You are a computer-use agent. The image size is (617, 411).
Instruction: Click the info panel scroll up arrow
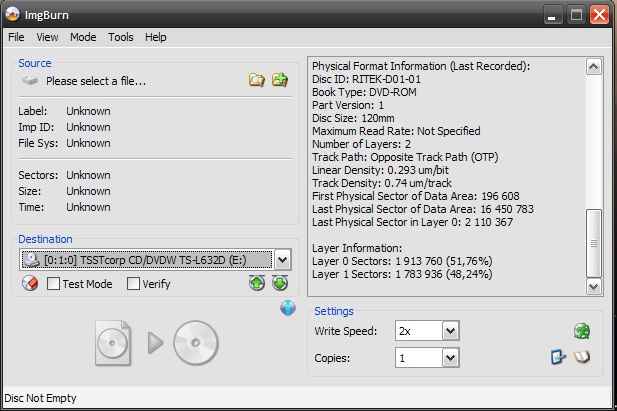click(593, 67)
